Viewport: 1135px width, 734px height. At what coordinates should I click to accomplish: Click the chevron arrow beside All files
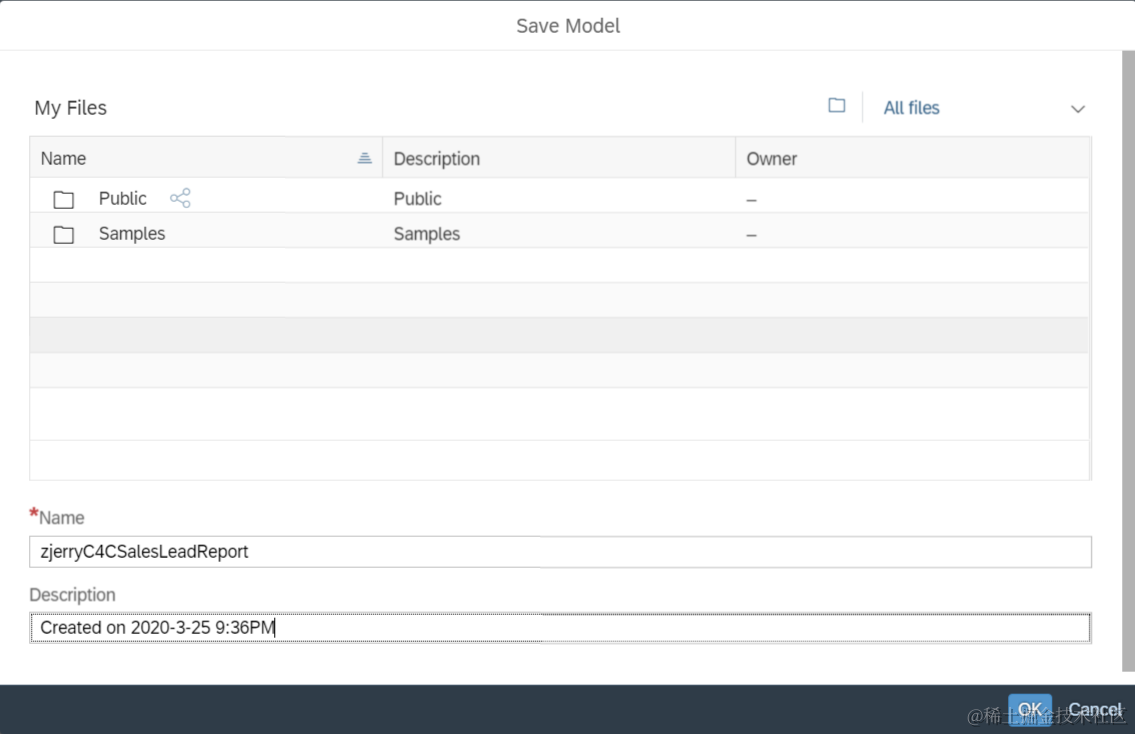[1078, 109]
